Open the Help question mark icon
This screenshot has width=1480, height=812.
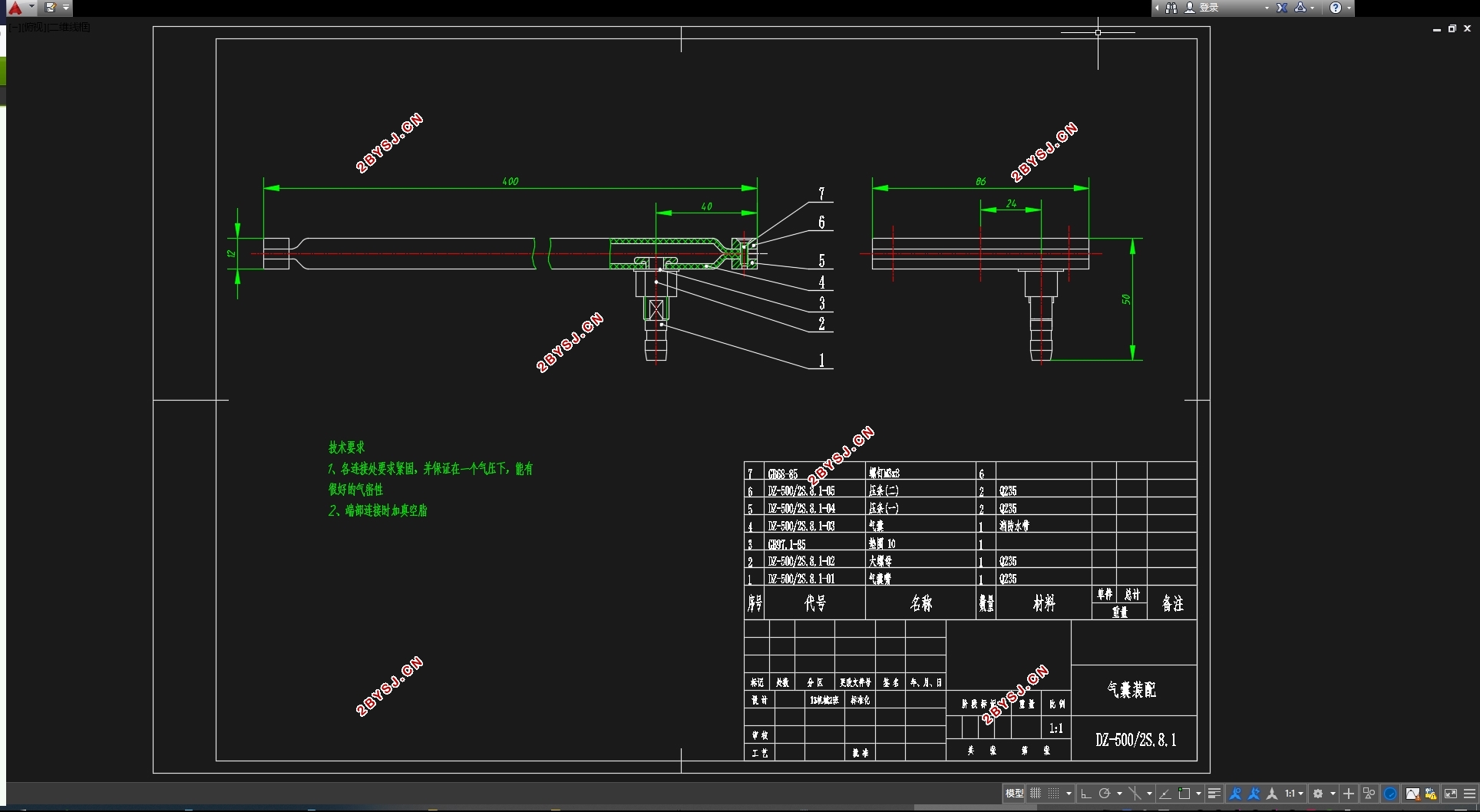[1336, 8]
